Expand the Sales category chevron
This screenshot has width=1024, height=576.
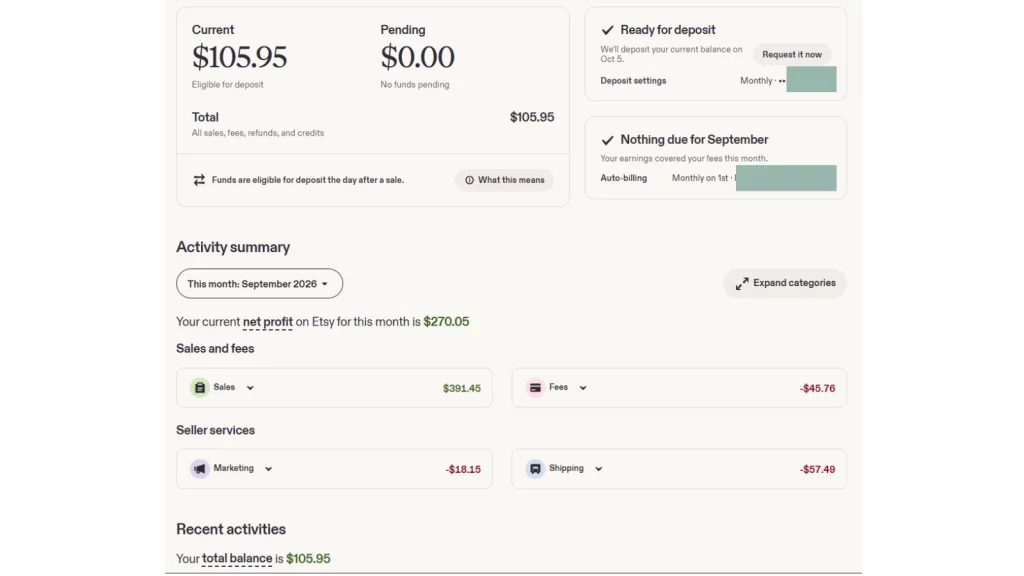click(250, 388)
